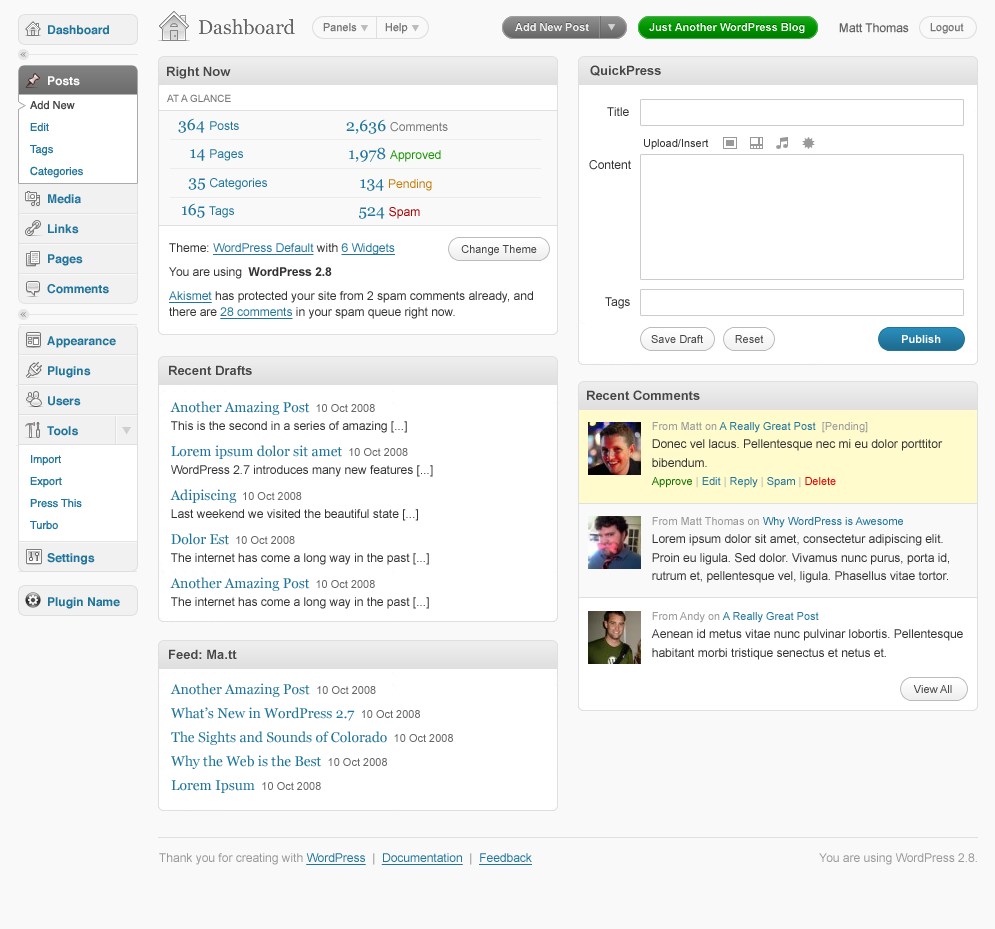Select the Add Audio music-note icon
995x929 pixels.
point(782,143)
